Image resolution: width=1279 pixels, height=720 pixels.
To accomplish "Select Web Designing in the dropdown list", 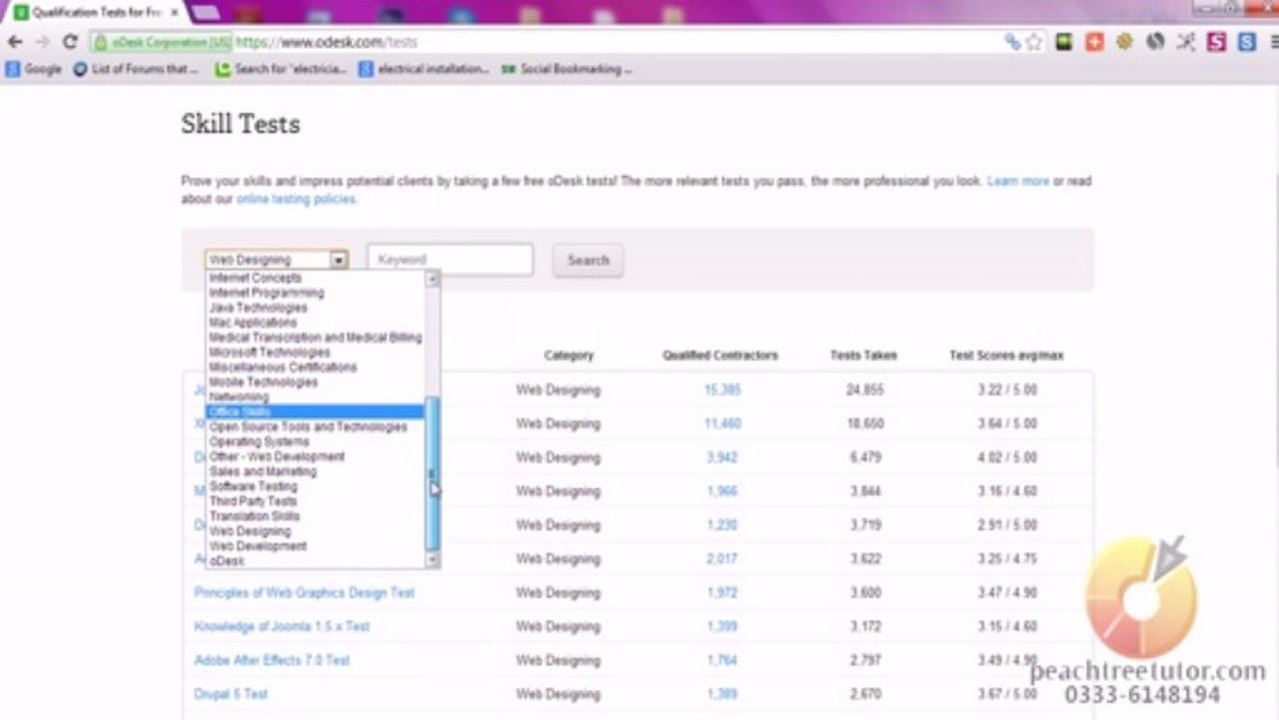I will coord(250,531).
